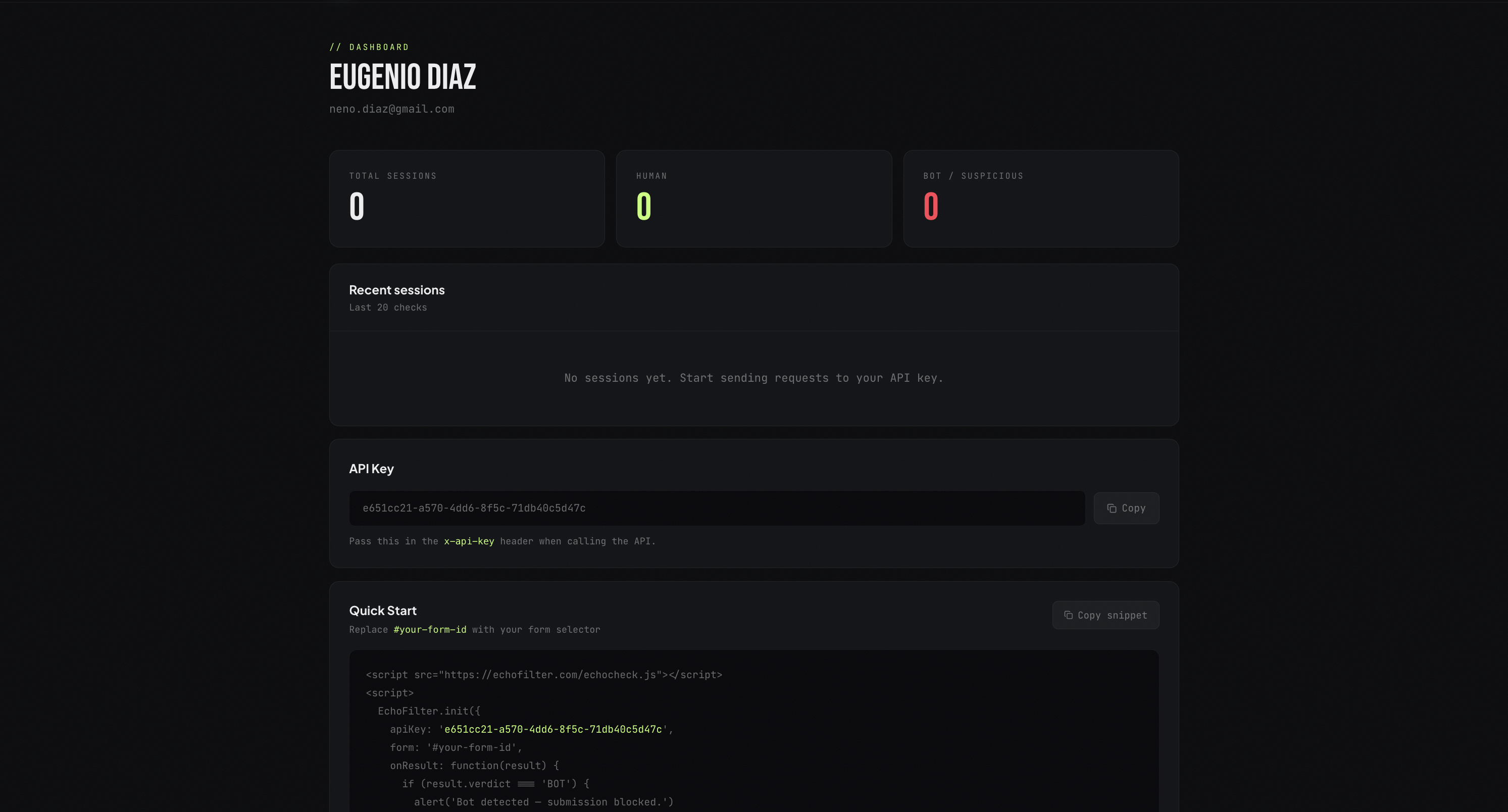The width and height of the screenshot is (1508, 812).
Task: Click the Human sessions count card
Action: [x=753, y=198]
